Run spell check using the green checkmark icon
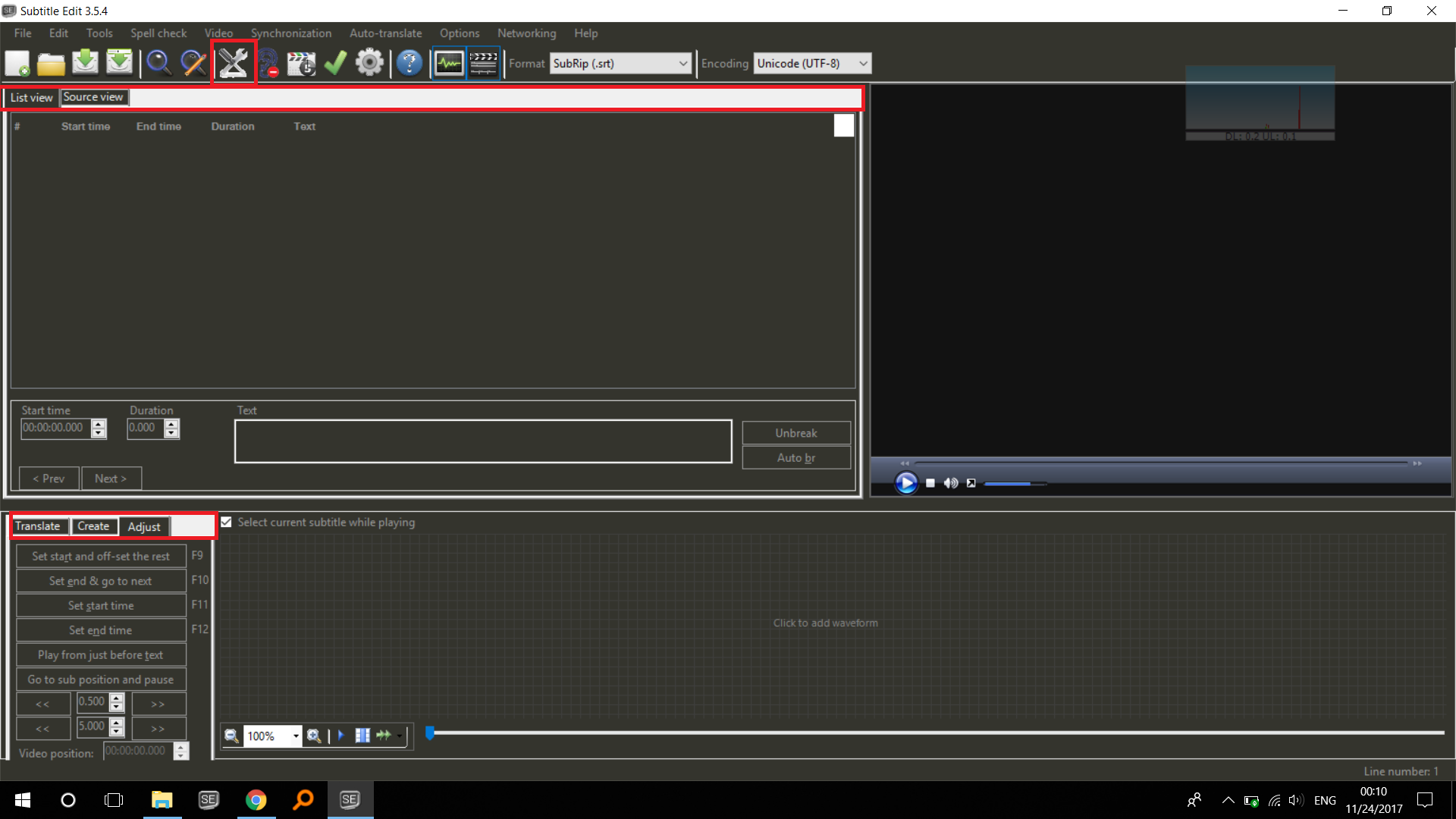 (334, 63)
